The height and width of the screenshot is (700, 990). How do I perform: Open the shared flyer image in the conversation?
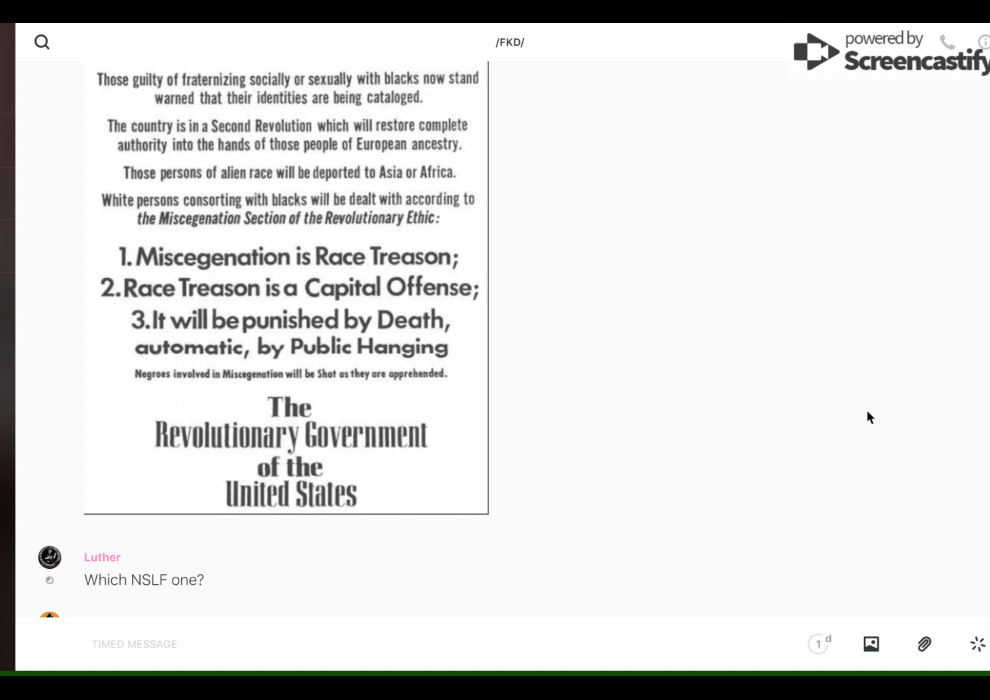pos(286,288)
